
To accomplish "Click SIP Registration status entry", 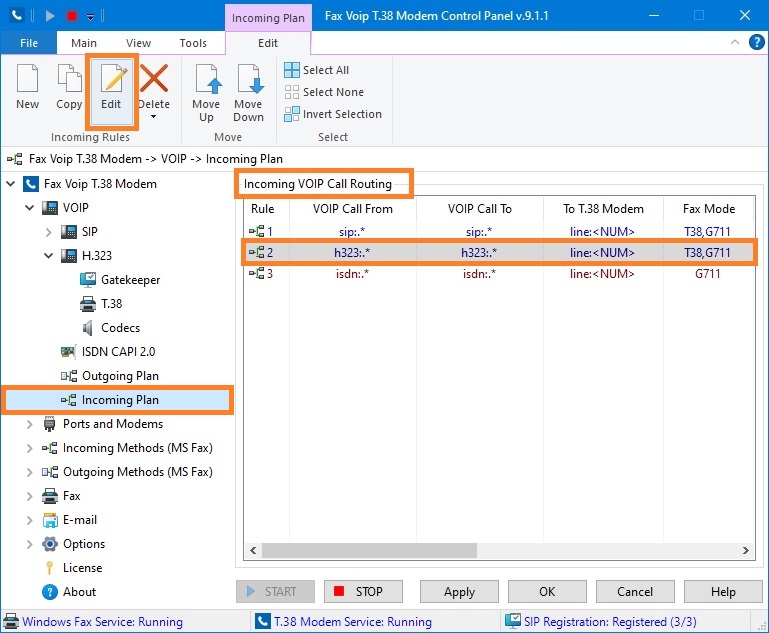I will pos(601,622).
